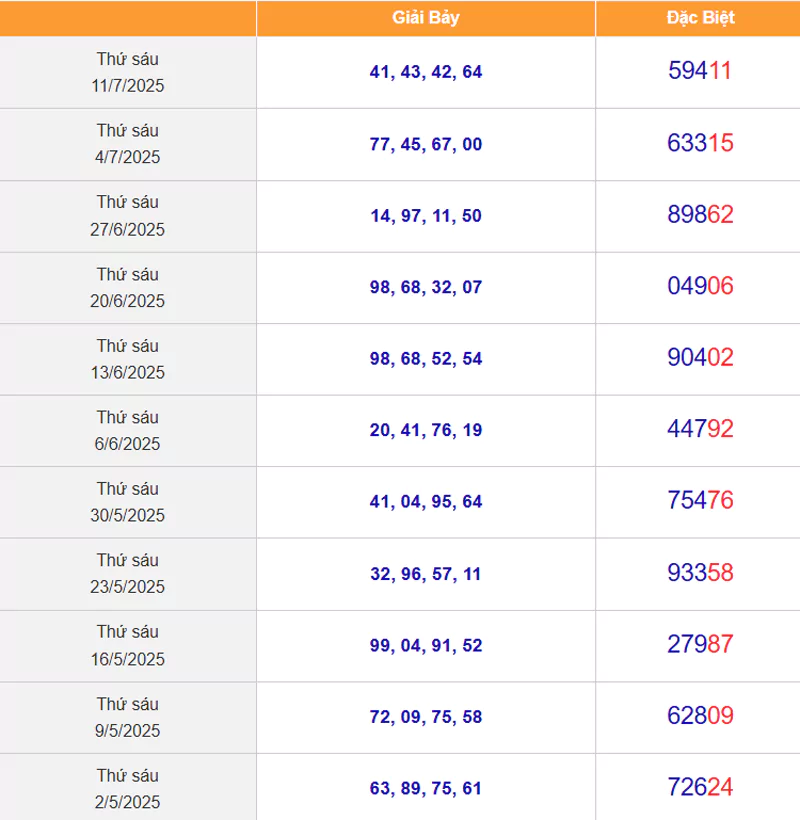Image resolution: width=800 pixels, height=820 pixels.
Task: Click special prize number 59411
Action: pos(700,71)
